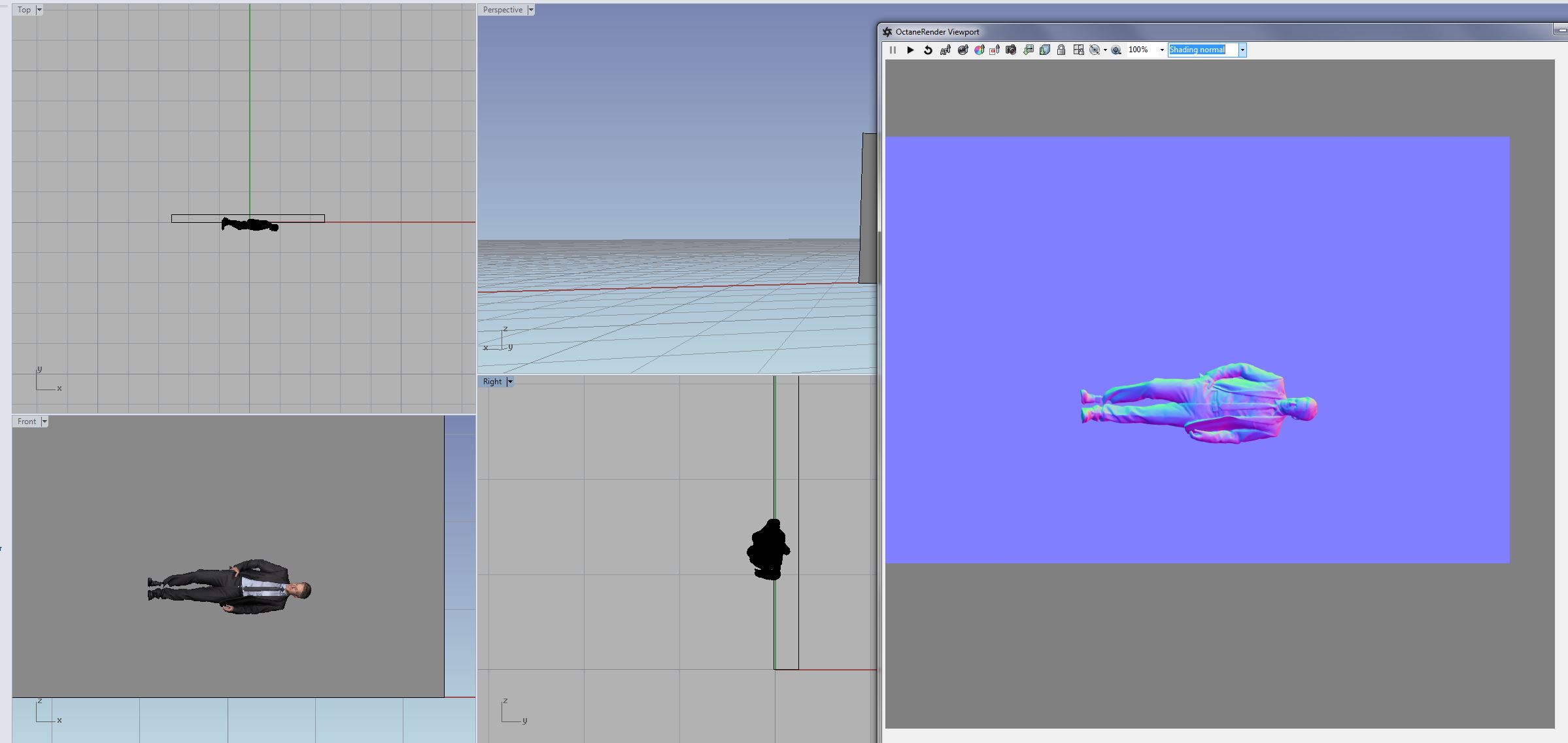Select the autofocus (AF) picker tool

coord(945,50)
